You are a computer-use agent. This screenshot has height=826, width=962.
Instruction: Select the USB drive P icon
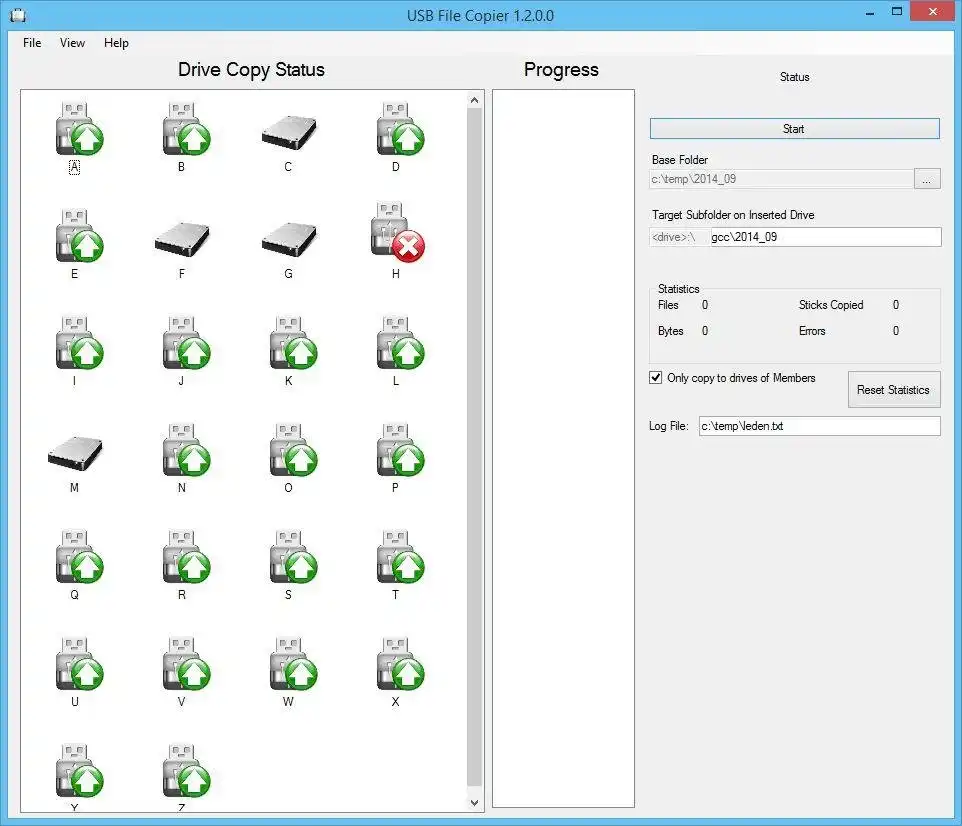coord(401,450)
